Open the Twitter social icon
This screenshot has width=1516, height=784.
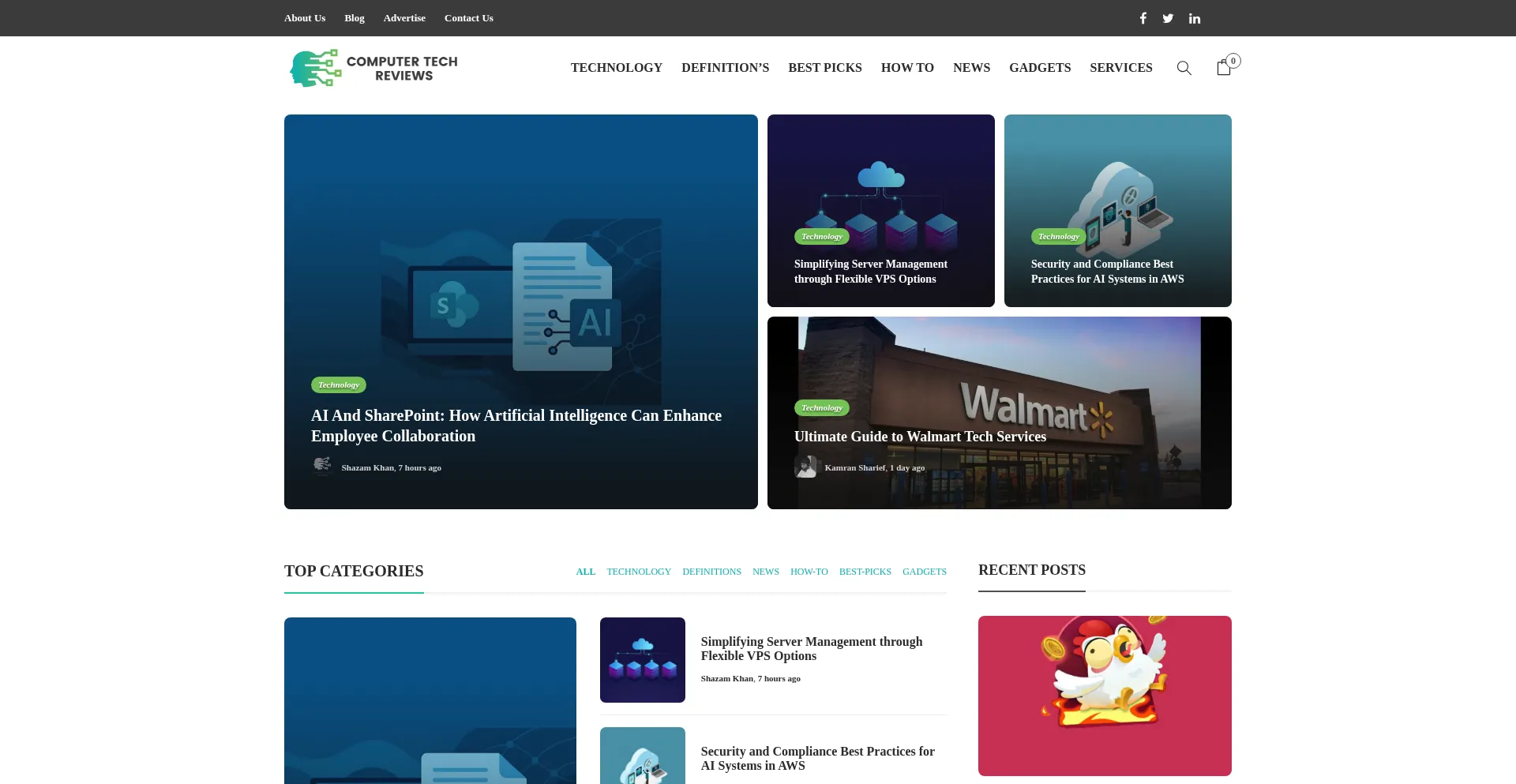tap(1168, 18)
